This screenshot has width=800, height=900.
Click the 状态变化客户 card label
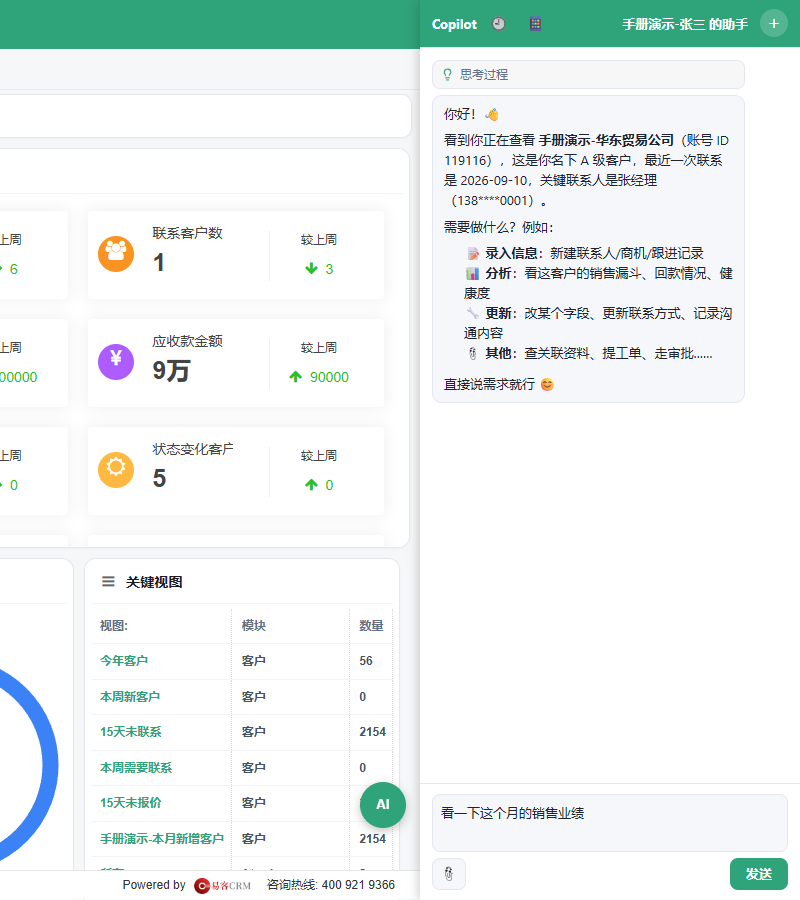pos(193,449)
